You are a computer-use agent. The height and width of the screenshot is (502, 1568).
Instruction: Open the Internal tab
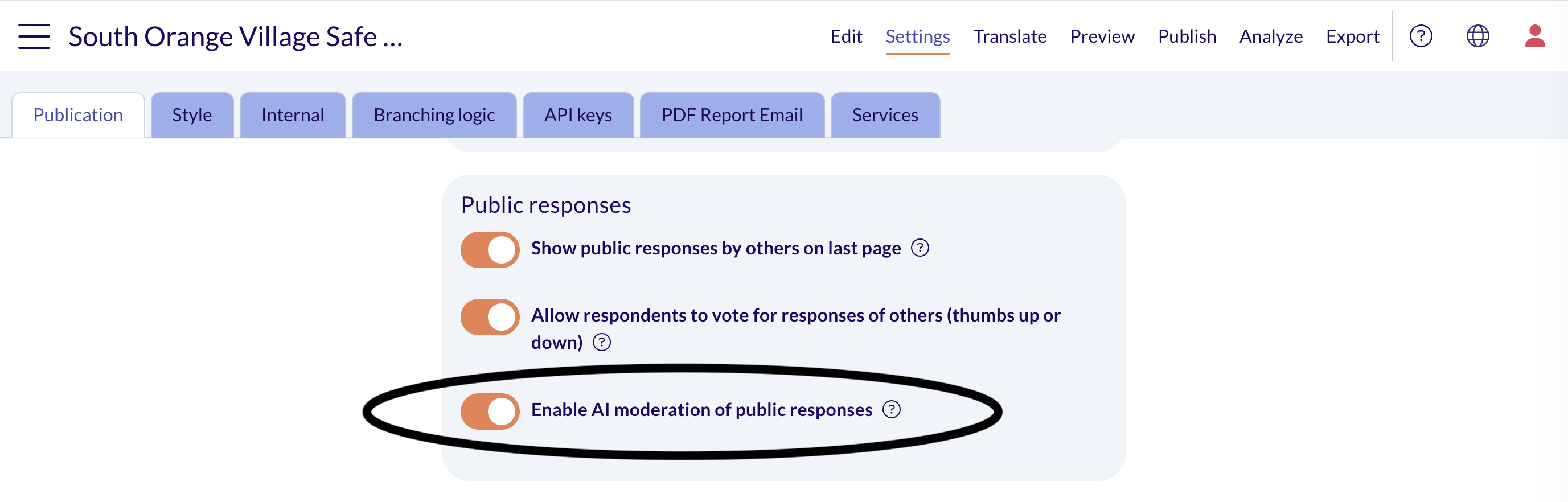coord(293,115)
